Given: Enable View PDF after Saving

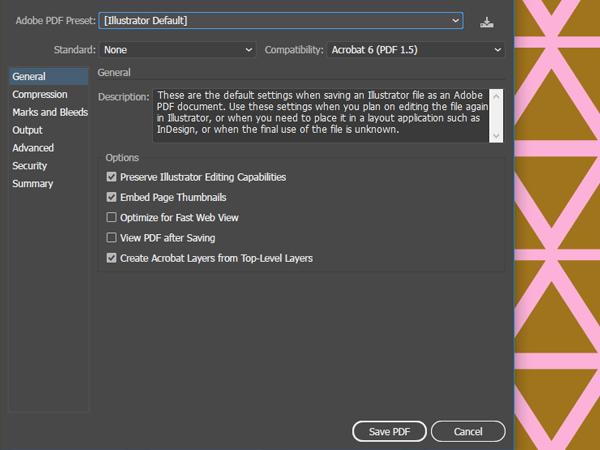Looking at the screenshot, I should pos(111,238).
